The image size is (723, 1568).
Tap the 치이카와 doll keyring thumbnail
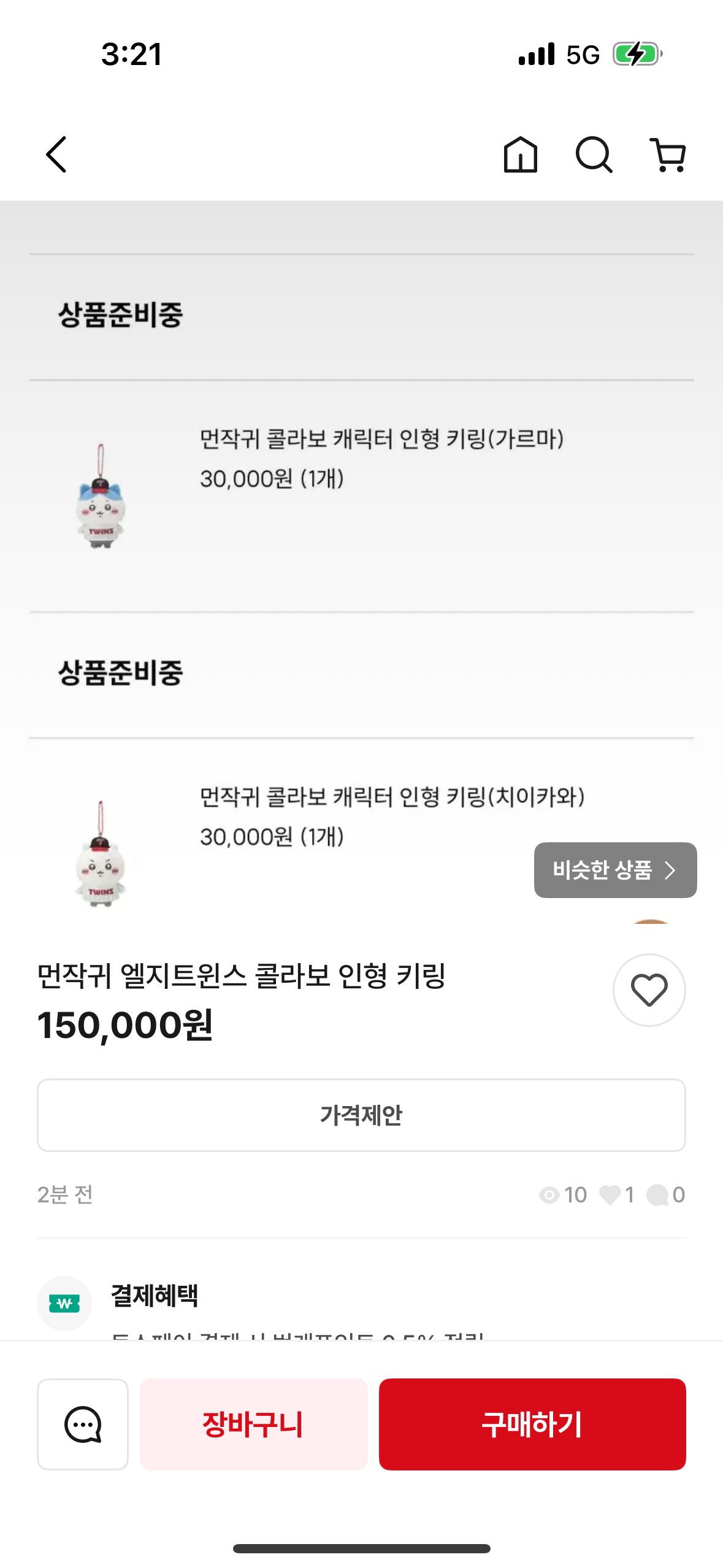(101, 855)
